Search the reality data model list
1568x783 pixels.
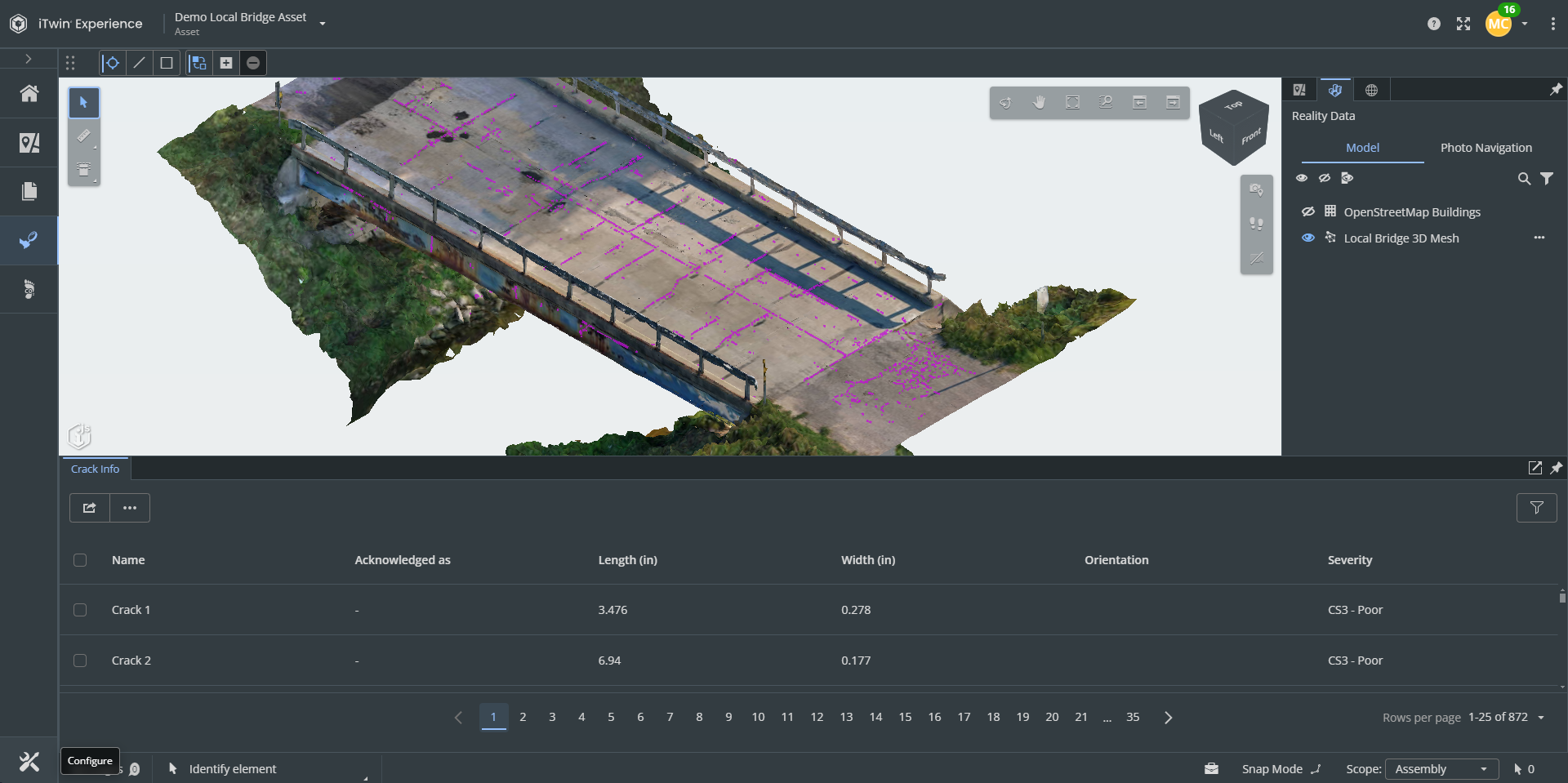[x=1524, y=179]
